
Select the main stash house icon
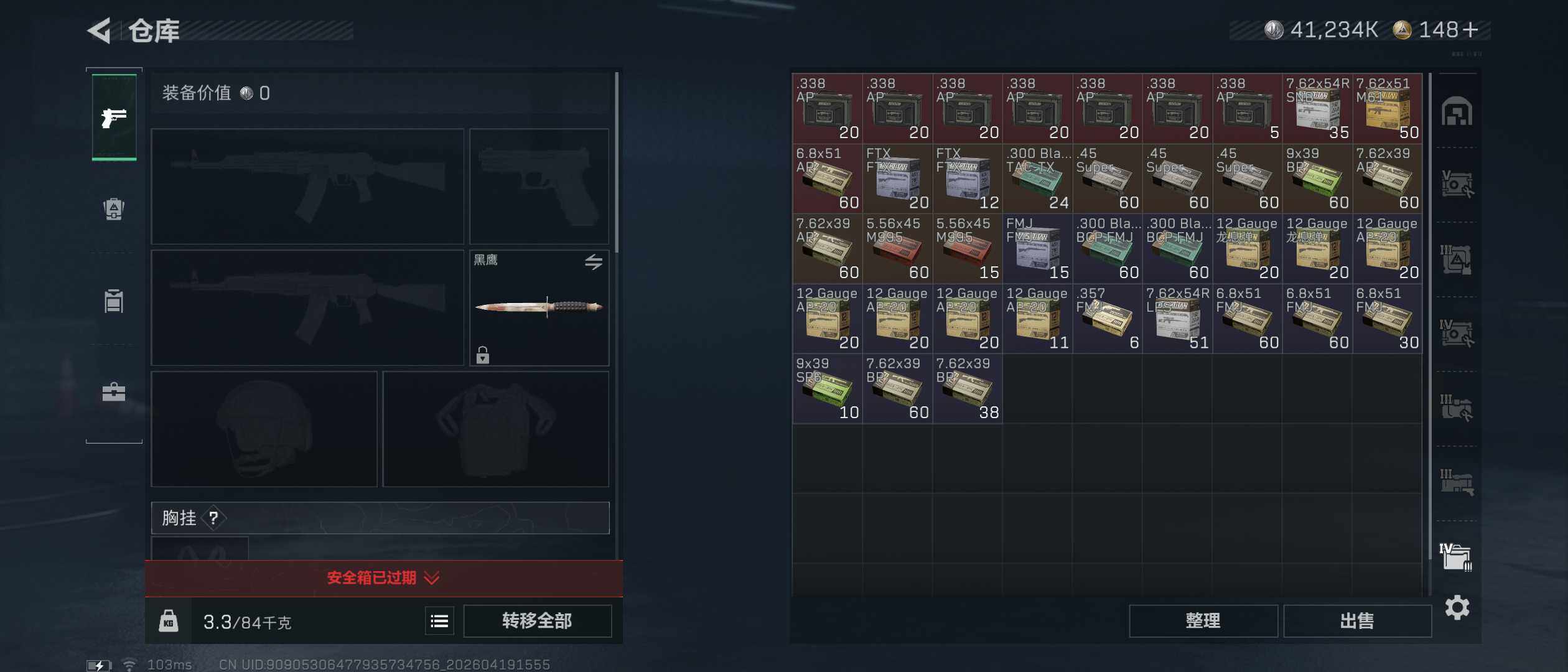(1457, 112)
